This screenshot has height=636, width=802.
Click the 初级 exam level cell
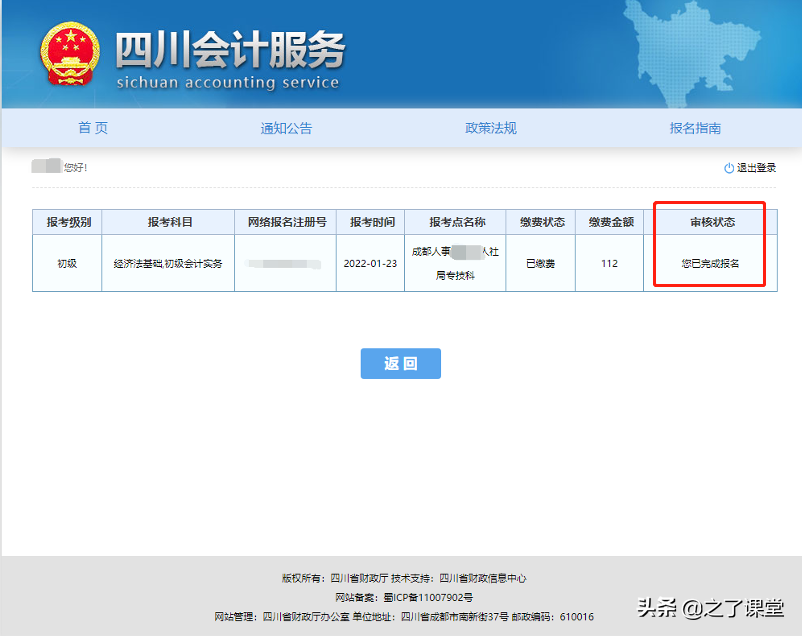(x=66, y=262)
